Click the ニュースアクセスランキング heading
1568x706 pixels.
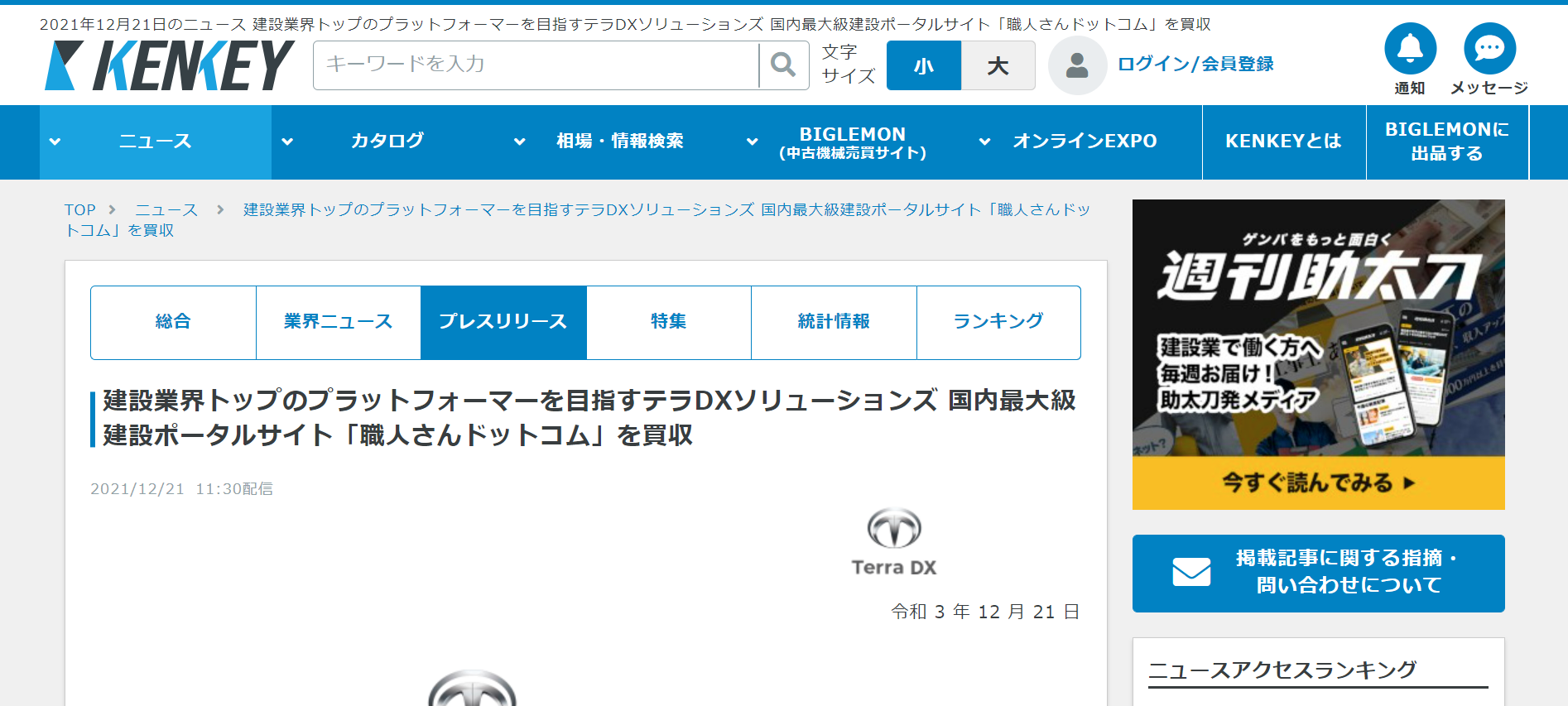pyautogui.click(x=1282, y=670)
